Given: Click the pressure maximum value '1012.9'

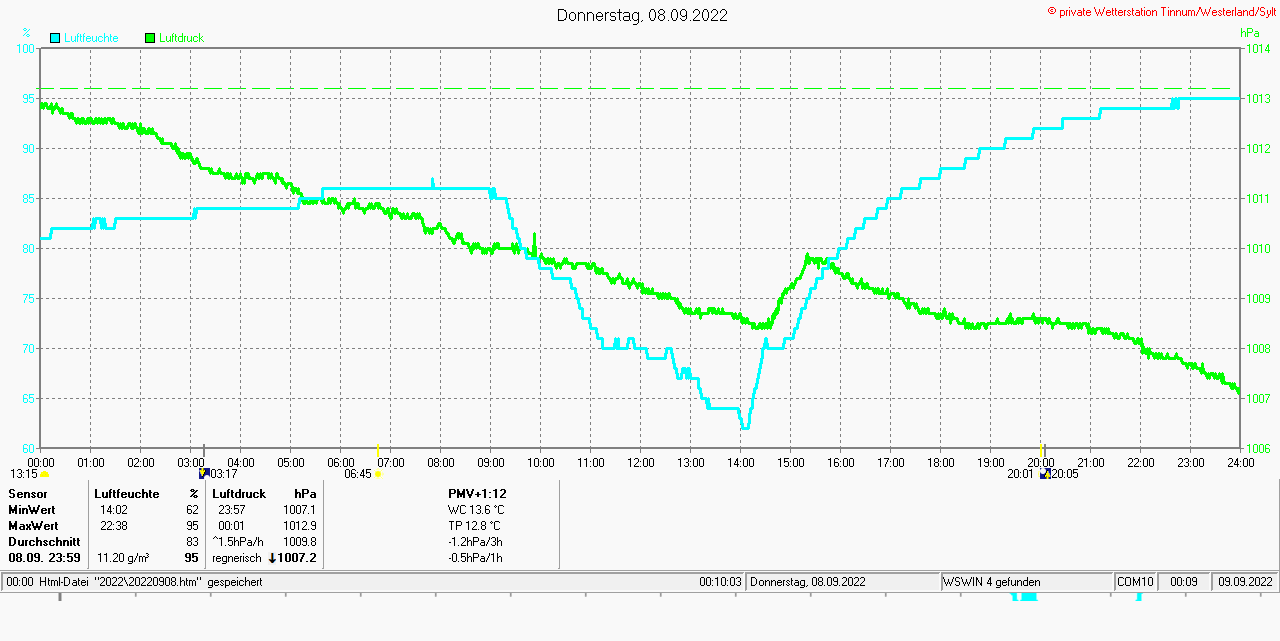Looking at the screenshot, I should tap(300, 526).
